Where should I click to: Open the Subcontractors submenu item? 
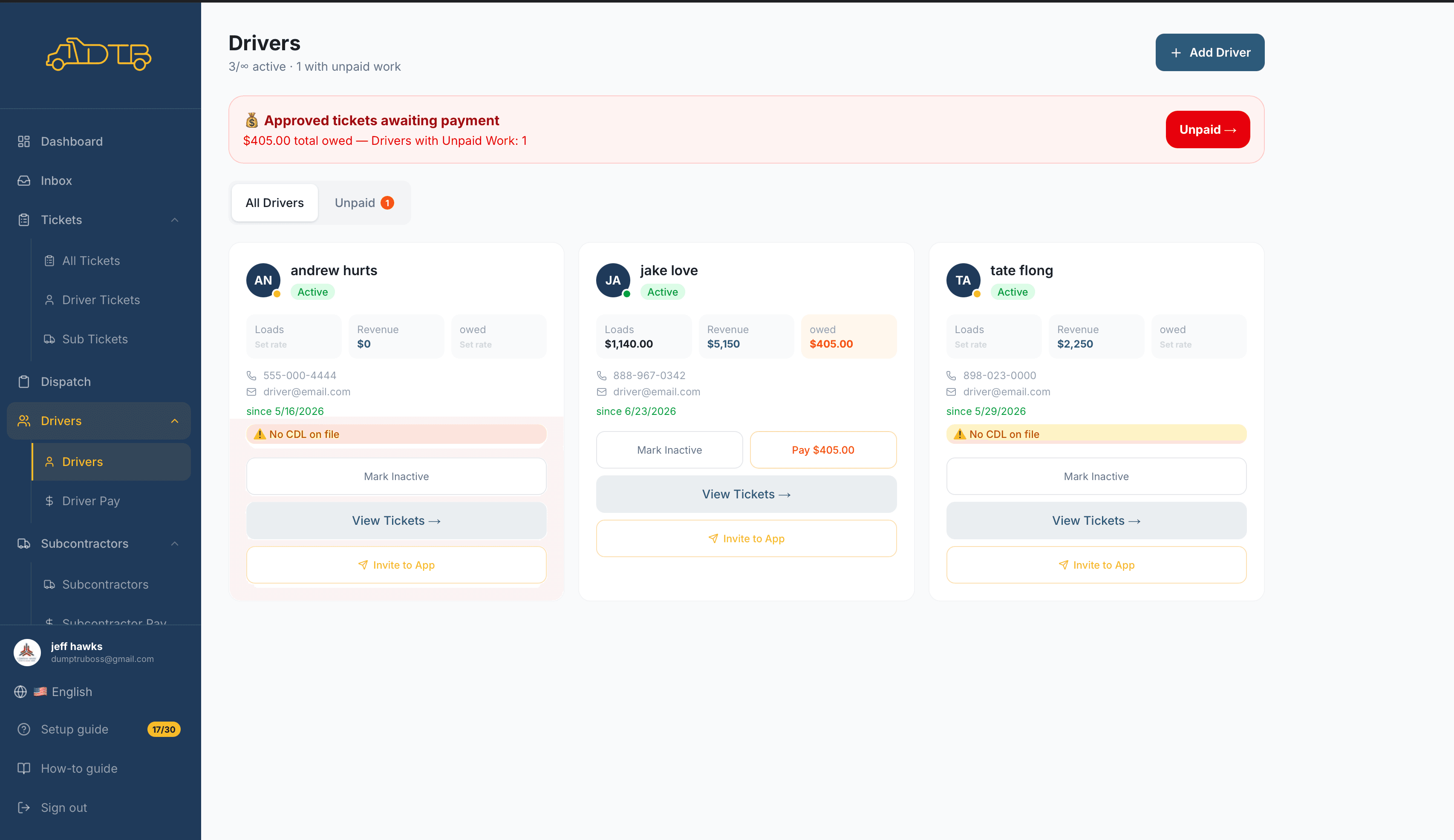(x=111, y=584)
